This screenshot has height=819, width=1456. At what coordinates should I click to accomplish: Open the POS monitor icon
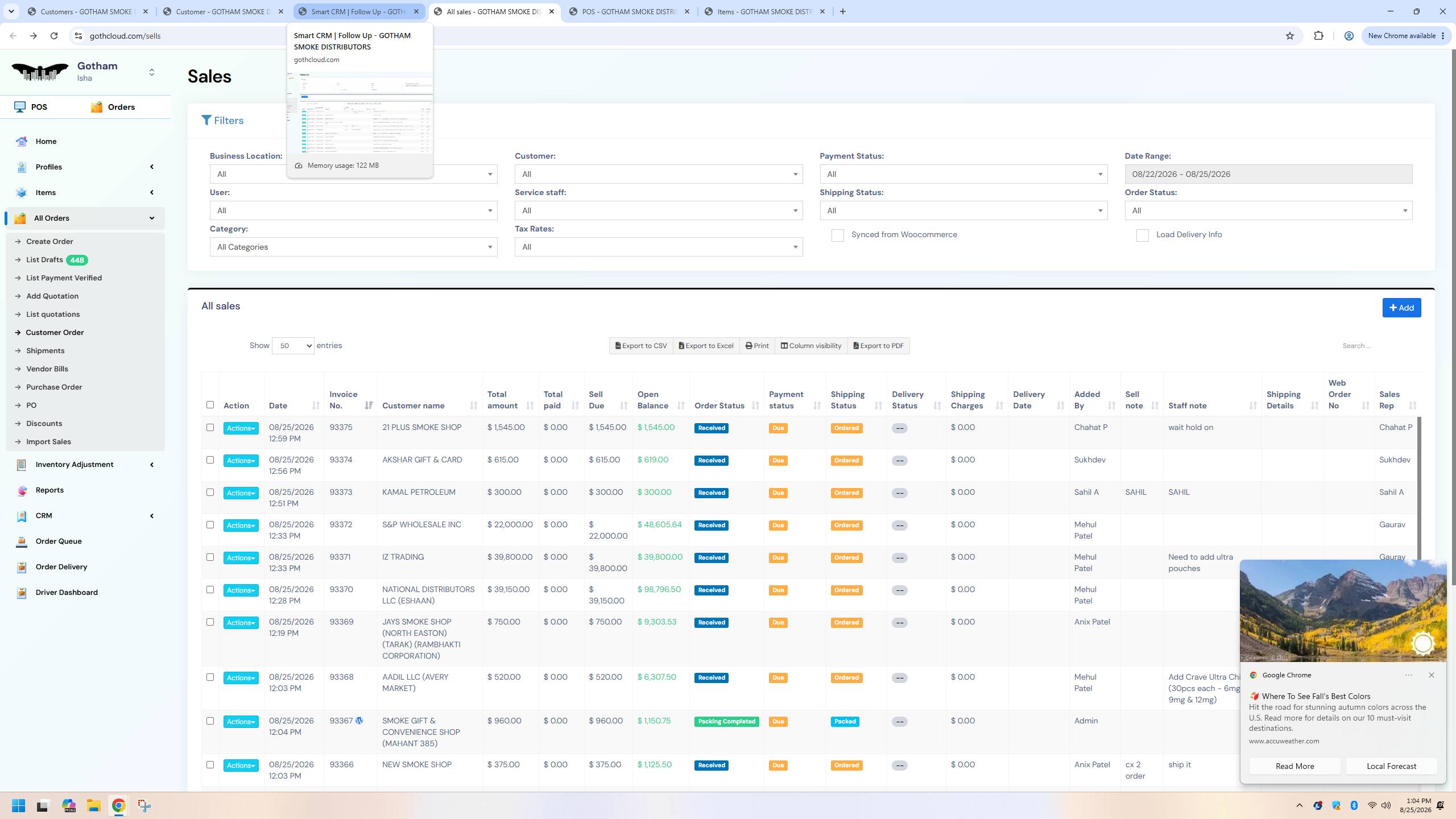[x=20, y=107]
